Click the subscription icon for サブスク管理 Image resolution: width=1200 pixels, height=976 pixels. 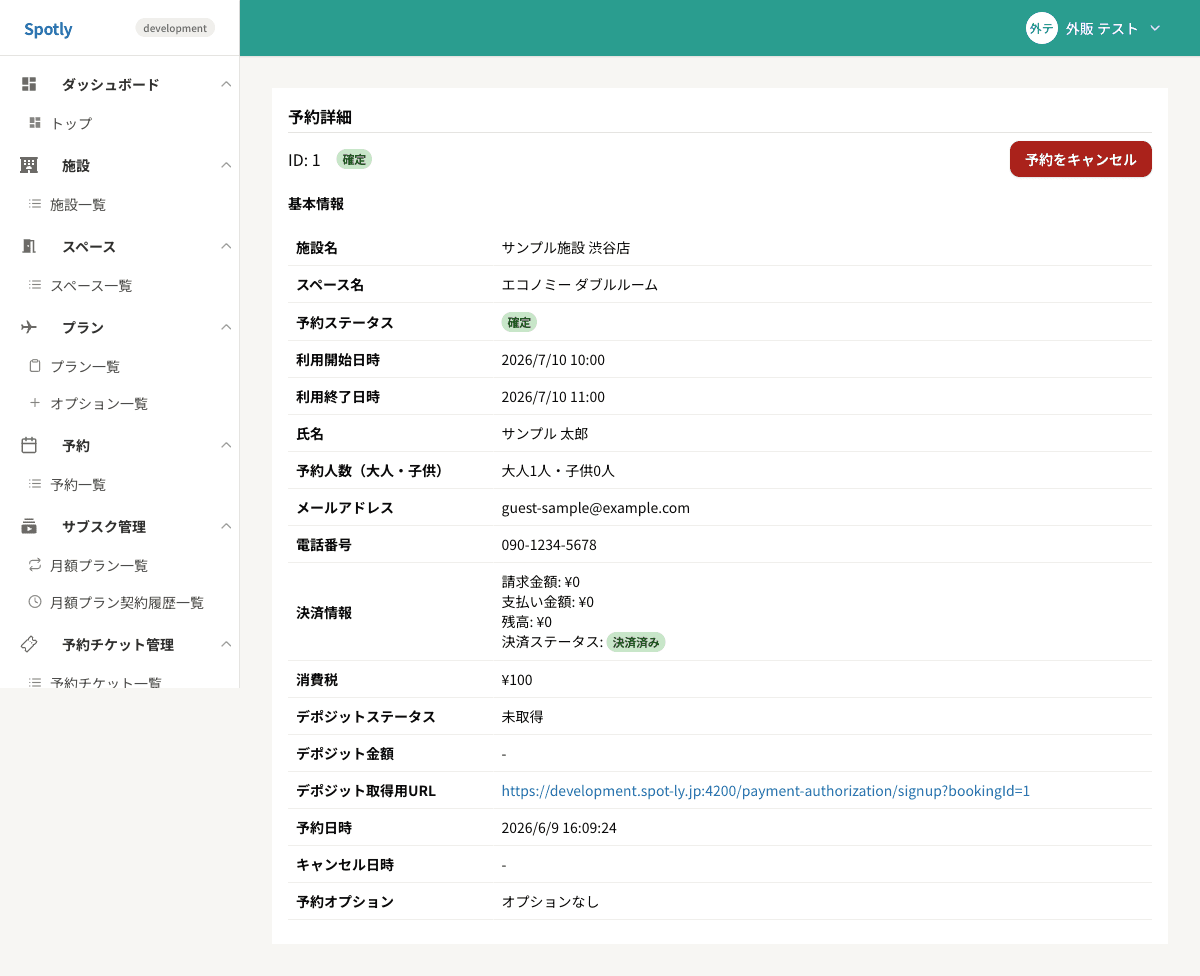[x=29, y=526]
